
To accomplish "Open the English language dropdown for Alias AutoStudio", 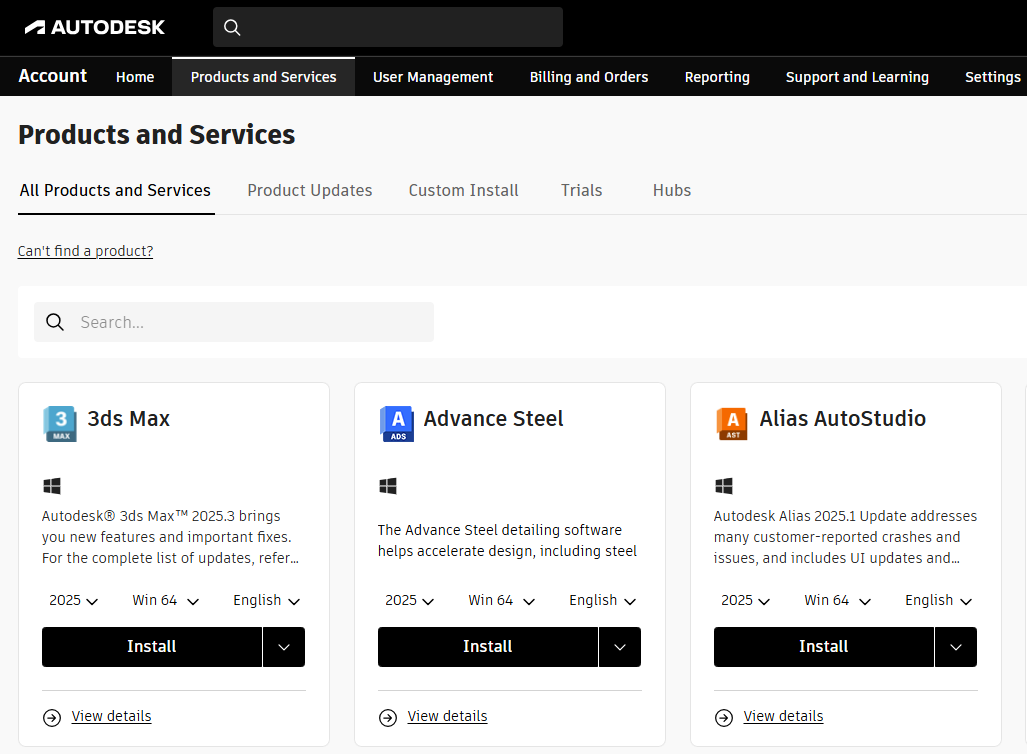I will [x=938, y=601].
